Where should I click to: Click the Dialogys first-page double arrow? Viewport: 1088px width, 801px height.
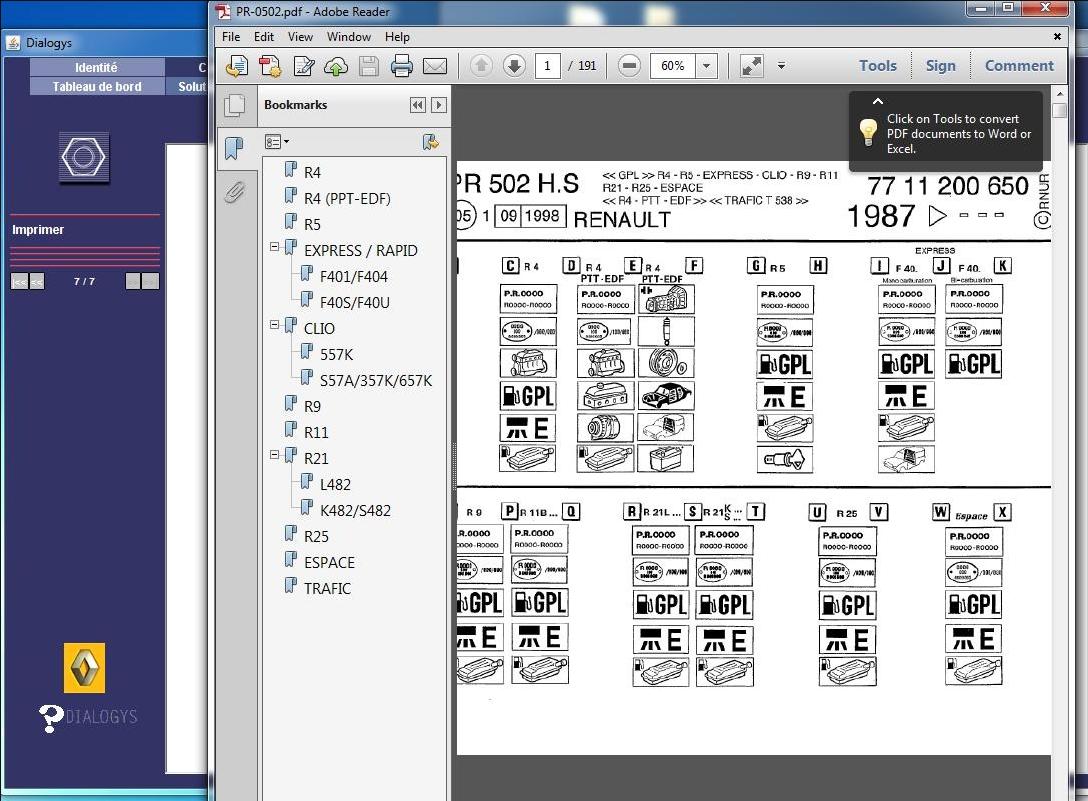coord(19,281)
